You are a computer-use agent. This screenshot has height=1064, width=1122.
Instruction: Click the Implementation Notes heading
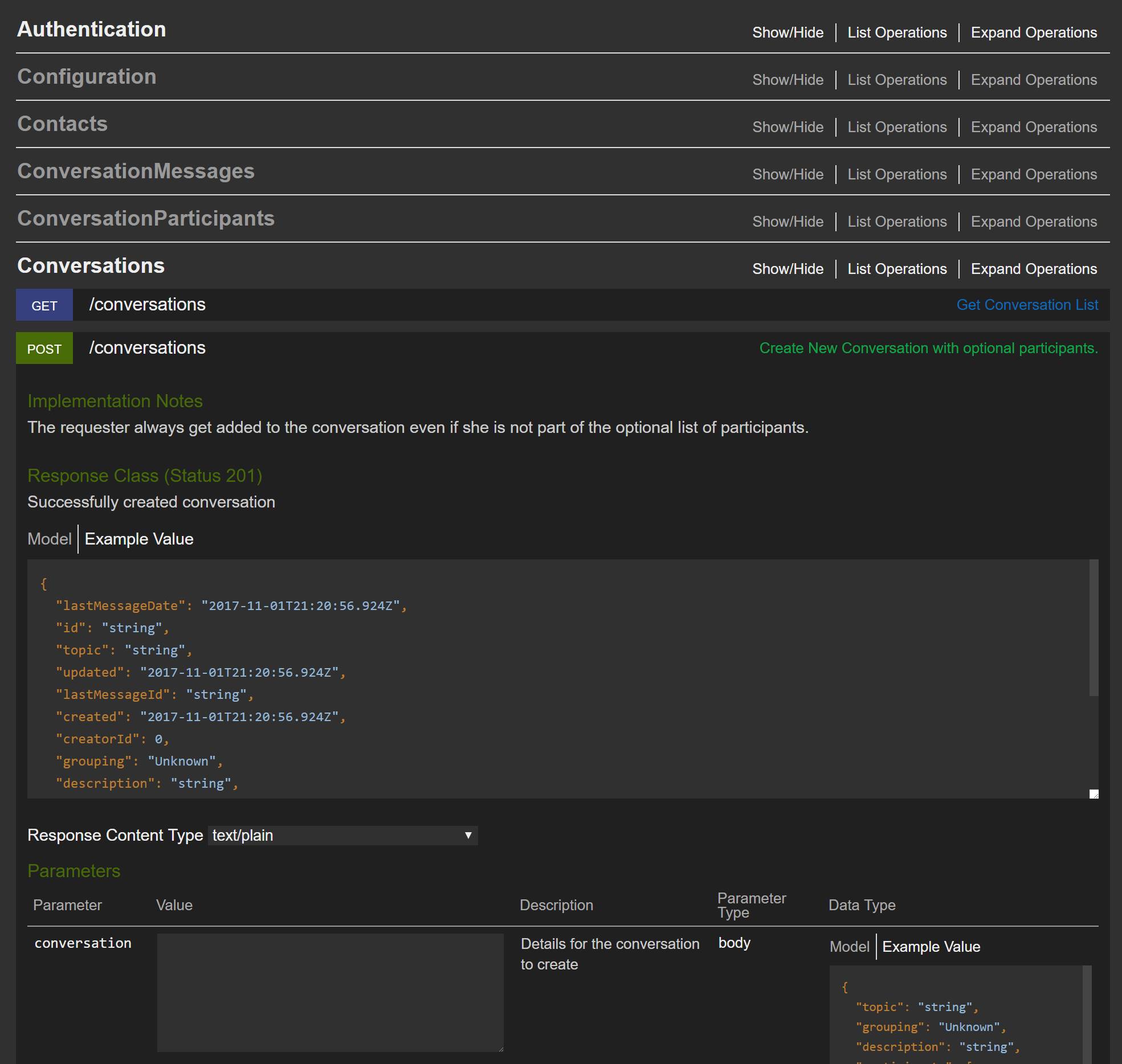pos(115,401)
